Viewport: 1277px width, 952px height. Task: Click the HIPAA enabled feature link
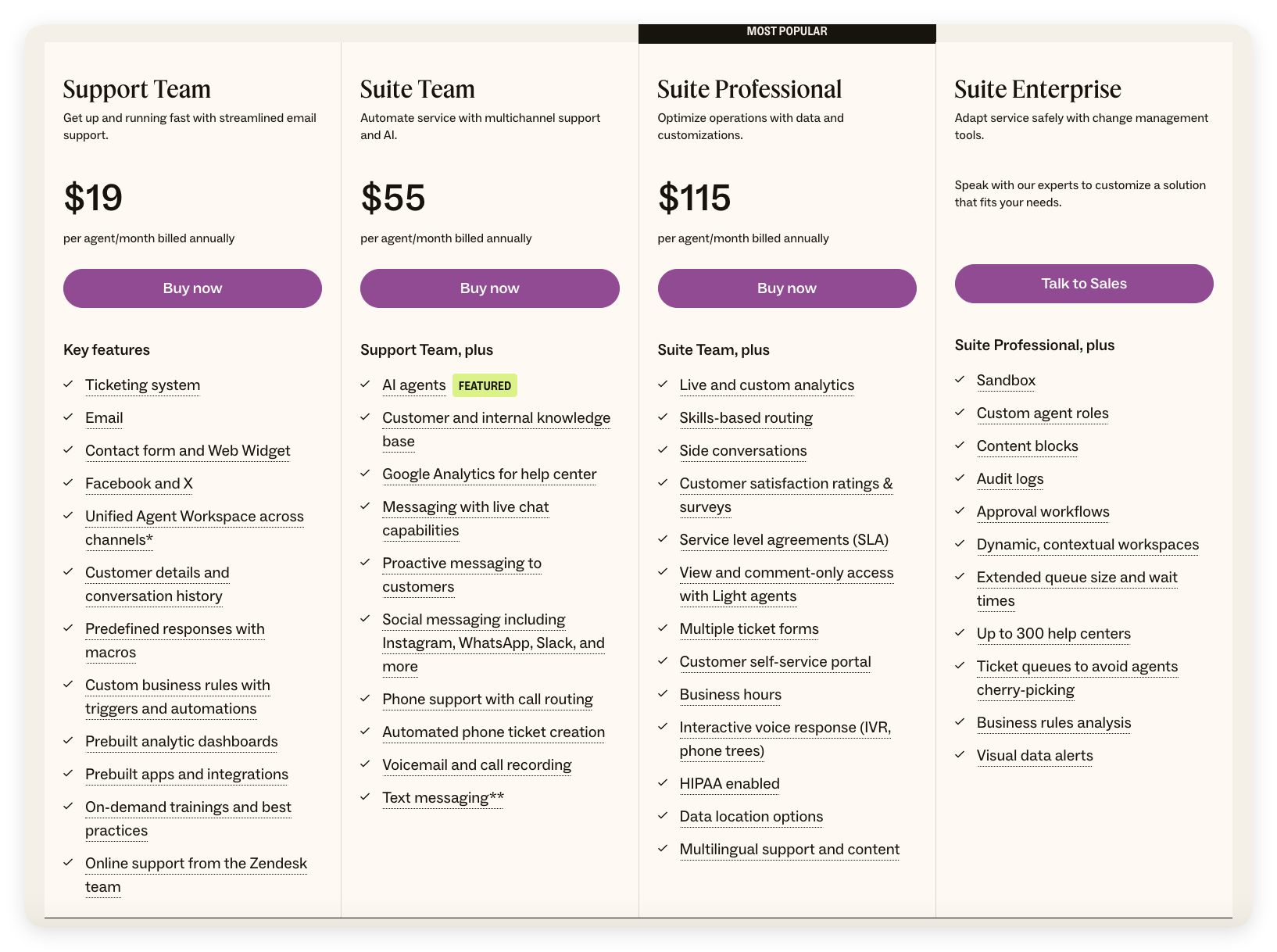(730, 784)
